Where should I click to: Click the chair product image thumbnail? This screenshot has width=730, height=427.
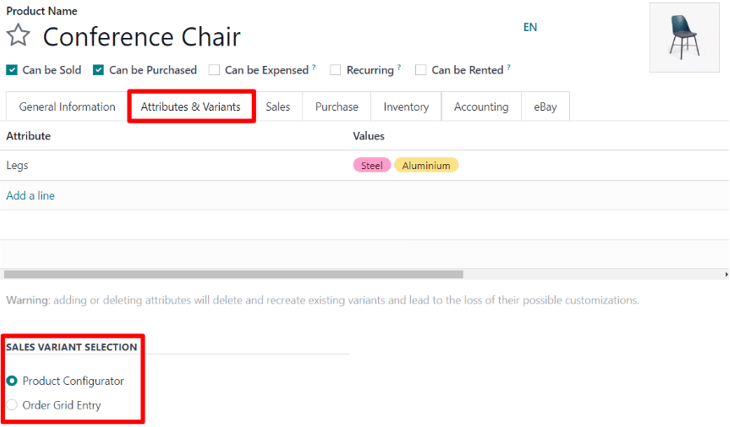(684, 37)
